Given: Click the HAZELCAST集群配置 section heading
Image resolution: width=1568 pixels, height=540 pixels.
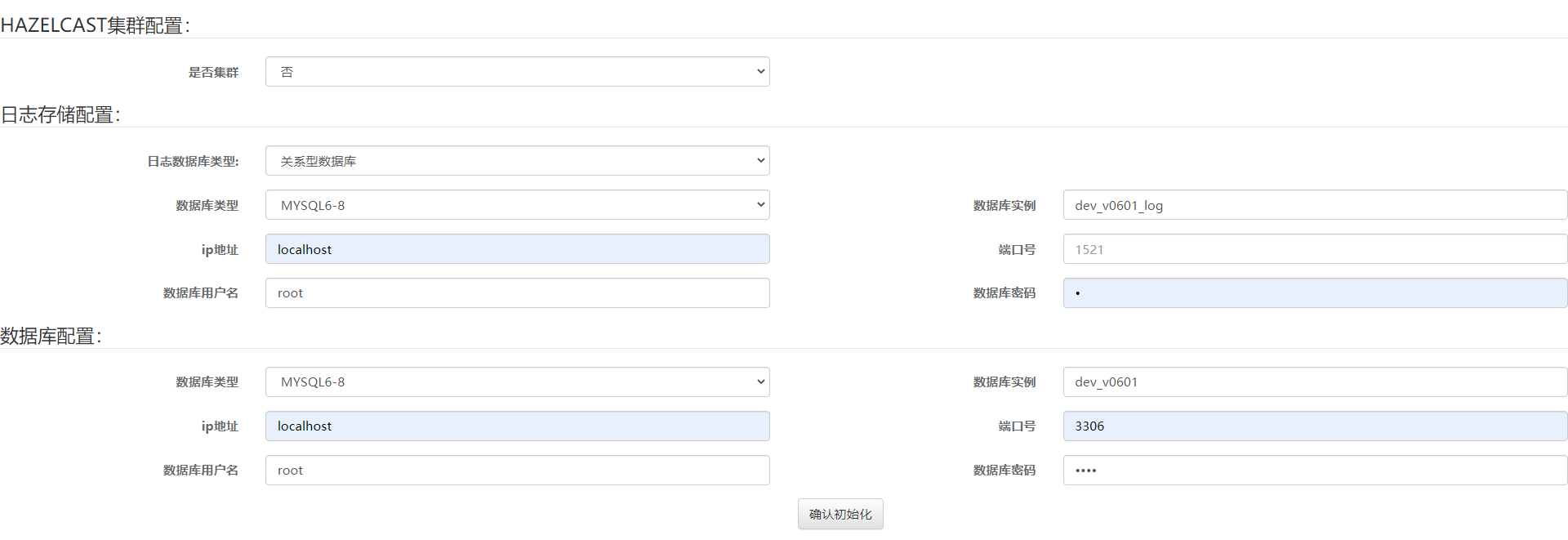Looking at the screenshot, I should tap(96, 25).
